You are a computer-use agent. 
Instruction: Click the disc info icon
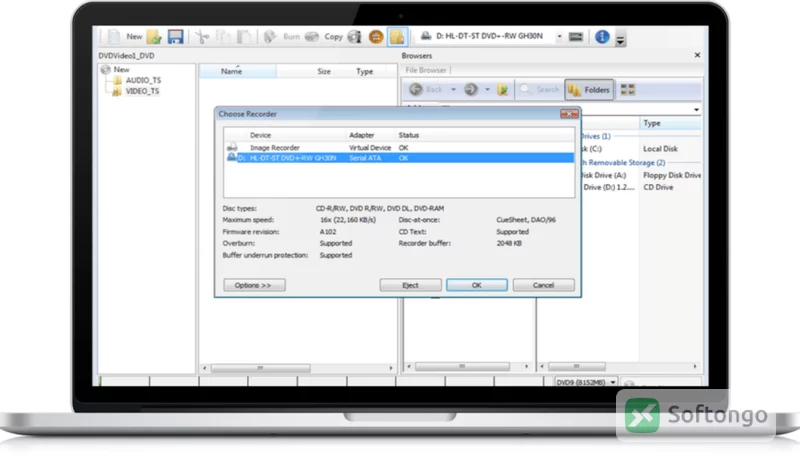(354, 36)
